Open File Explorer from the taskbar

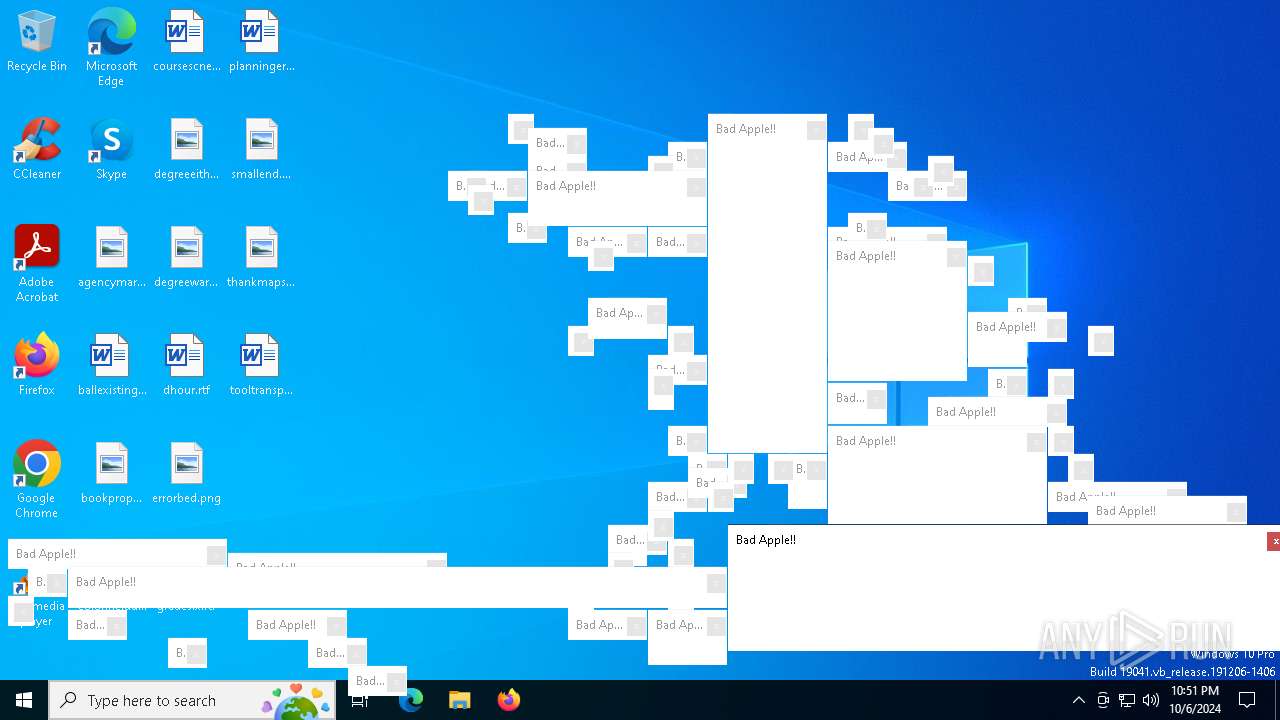pos(459,700)
